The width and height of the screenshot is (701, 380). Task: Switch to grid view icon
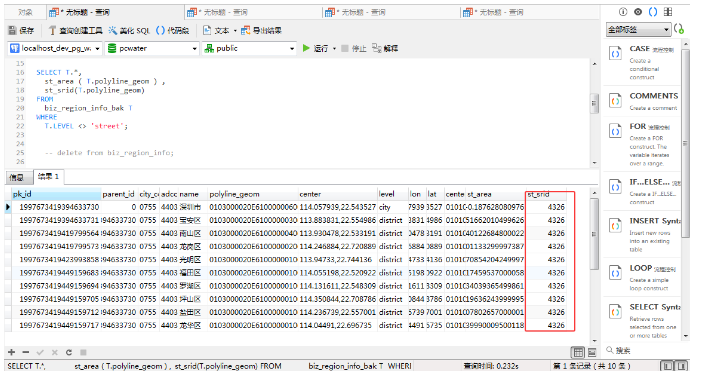coord(578,352)
